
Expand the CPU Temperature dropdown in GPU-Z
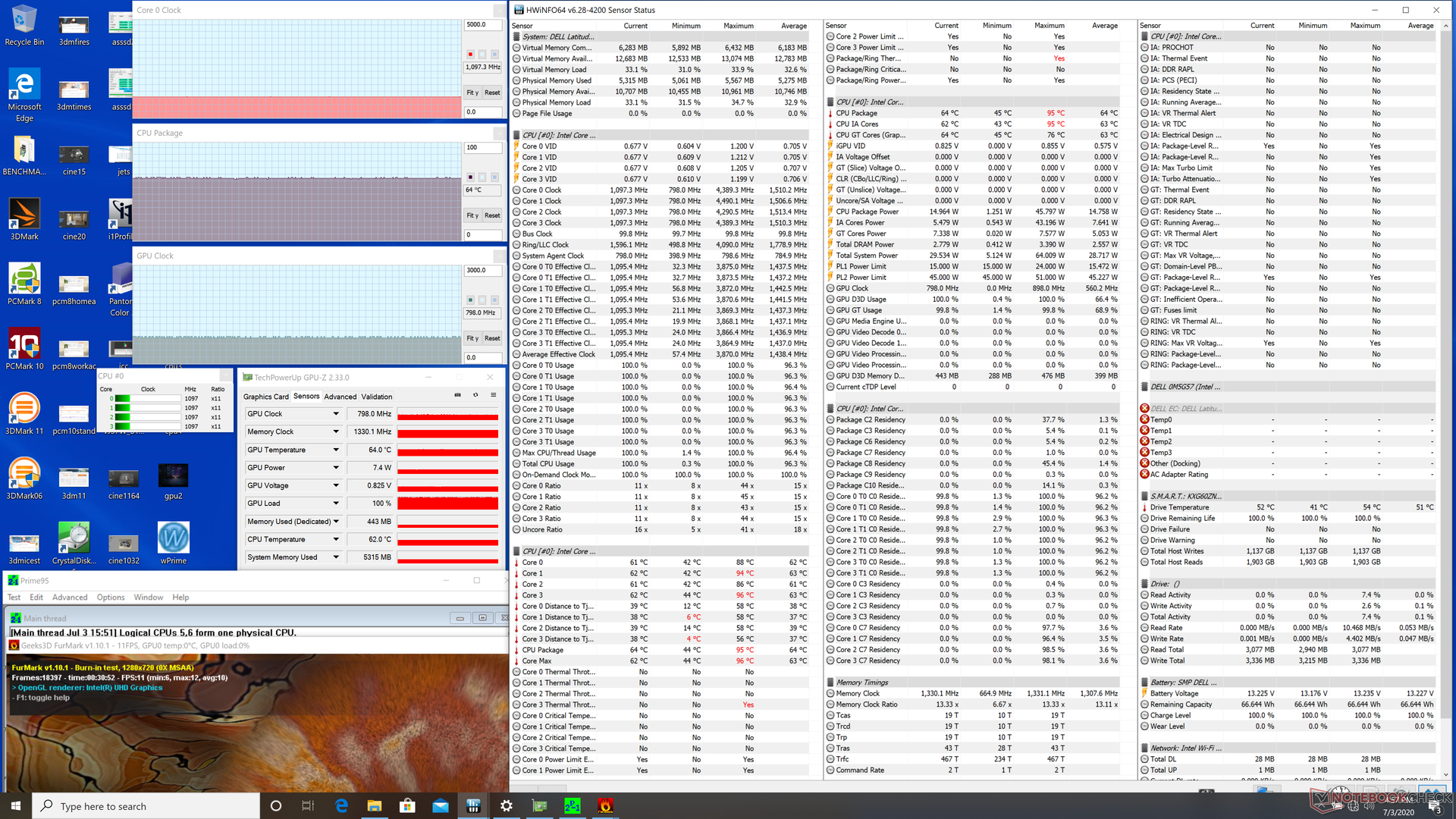[336, 539]
